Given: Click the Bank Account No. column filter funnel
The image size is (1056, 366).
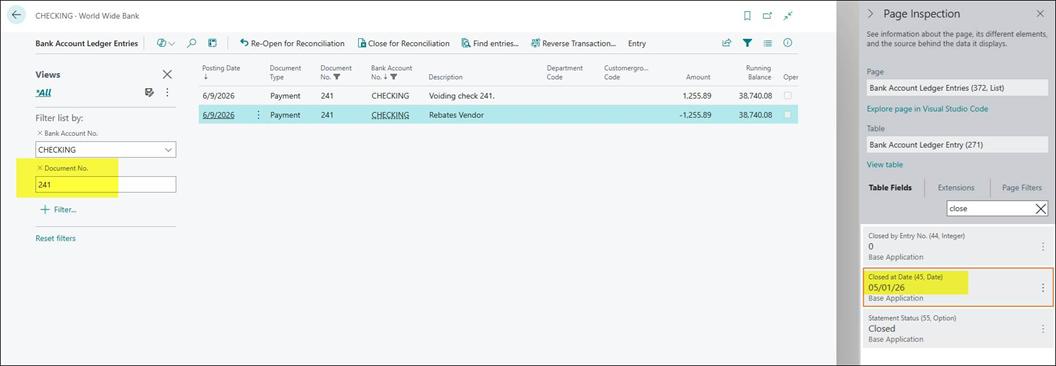Looking at the screenshot, I should [x=393, y=77].
